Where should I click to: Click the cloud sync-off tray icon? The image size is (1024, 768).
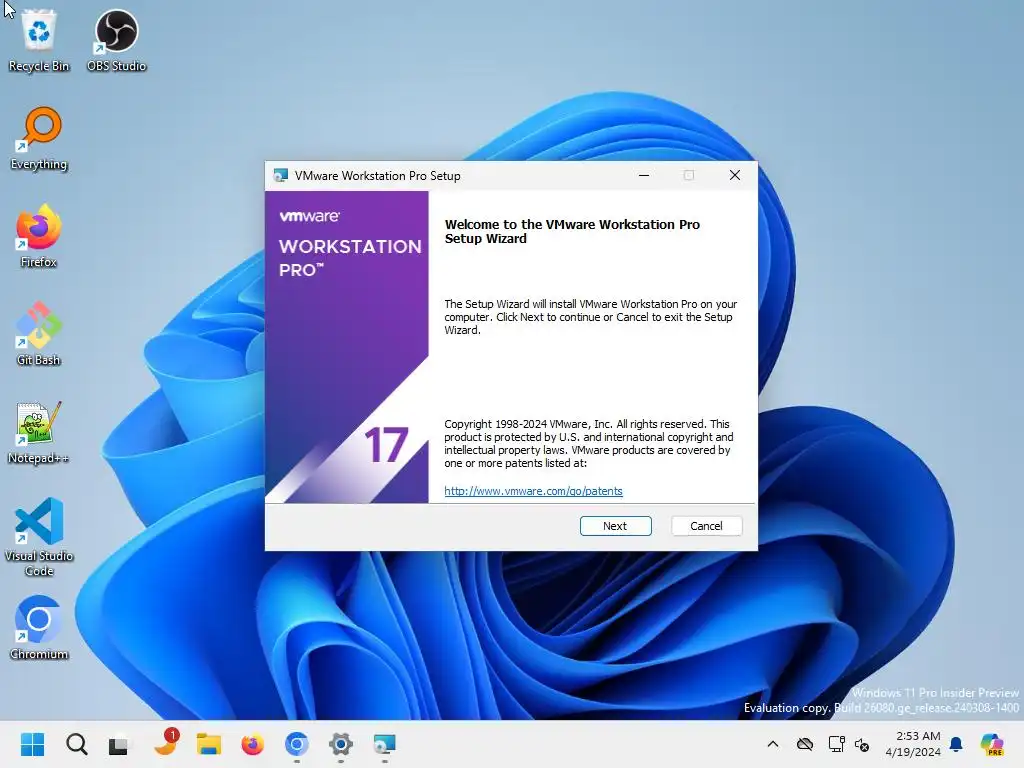coord(805,744)
